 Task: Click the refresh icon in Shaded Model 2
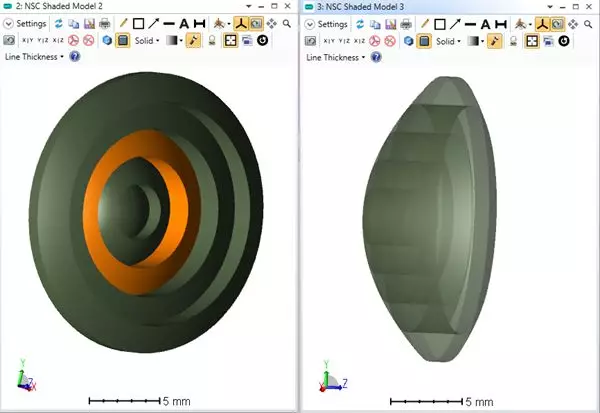click(x=58, y=23)
